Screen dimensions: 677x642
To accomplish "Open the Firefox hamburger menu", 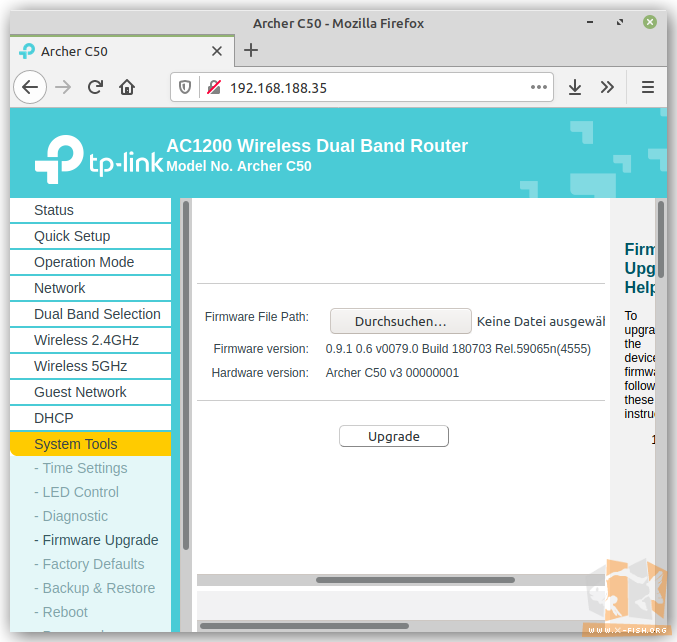I will point(647,87).
